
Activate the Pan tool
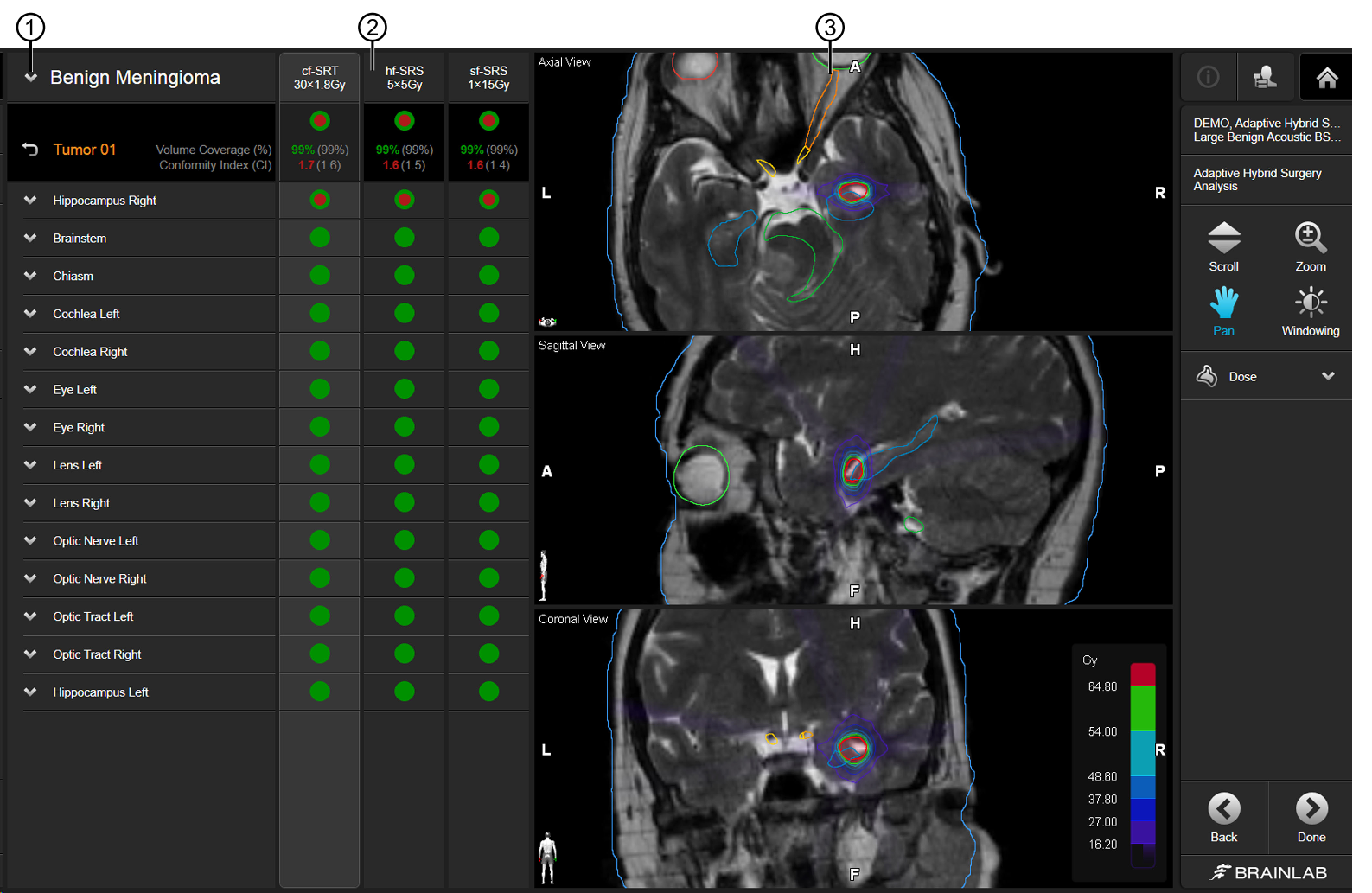[1223, 311]
